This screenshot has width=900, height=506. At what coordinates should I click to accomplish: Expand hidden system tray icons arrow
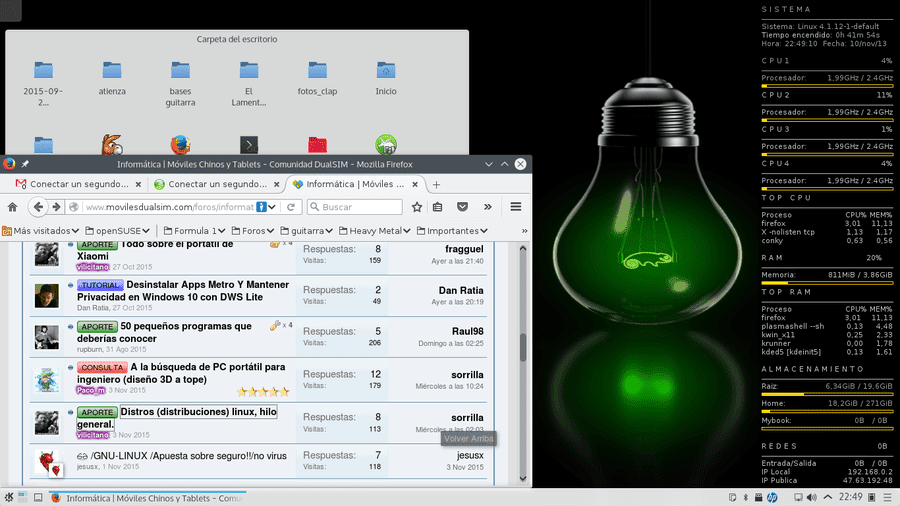[828, 497]
